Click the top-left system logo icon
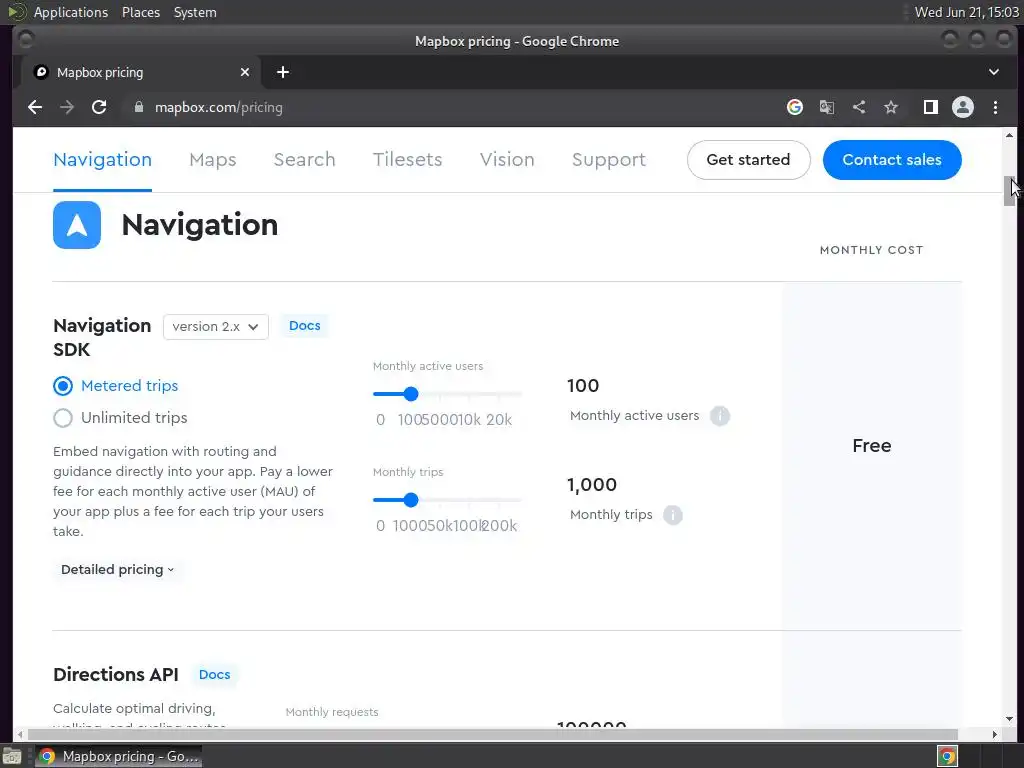 coord(16,12)
